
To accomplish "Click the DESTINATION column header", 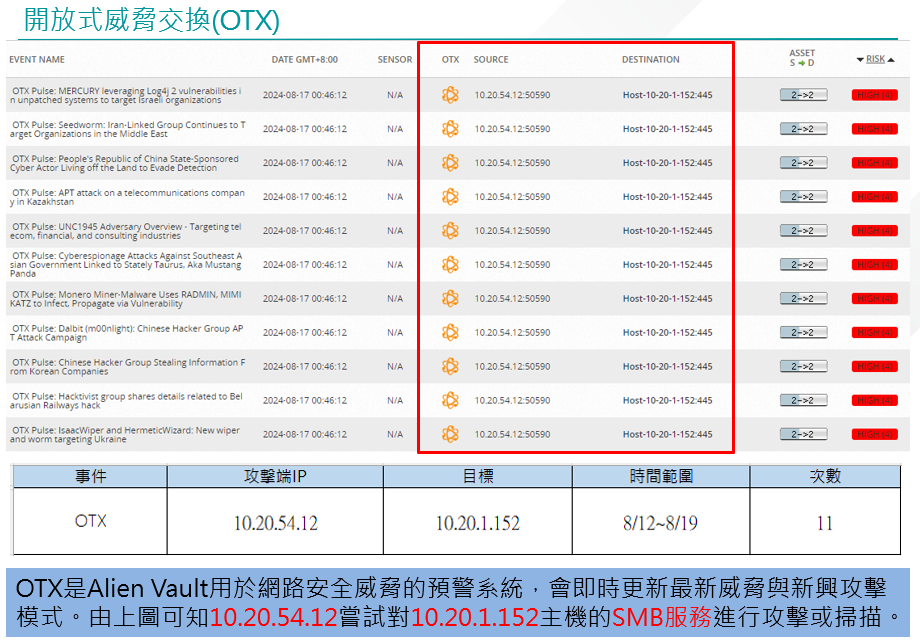I will 651,60.
